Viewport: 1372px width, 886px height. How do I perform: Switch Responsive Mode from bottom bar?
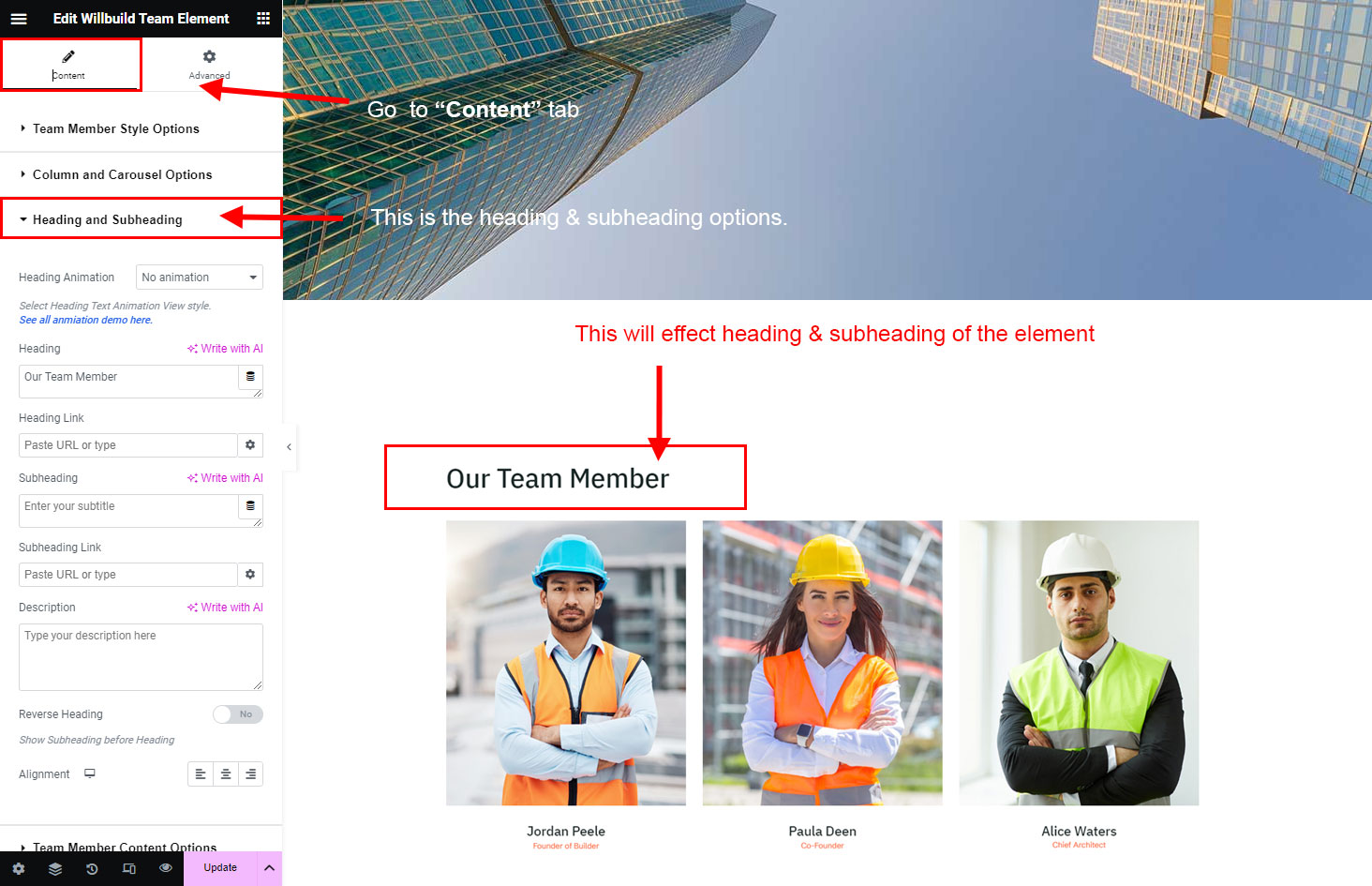(x=129, y=868)
